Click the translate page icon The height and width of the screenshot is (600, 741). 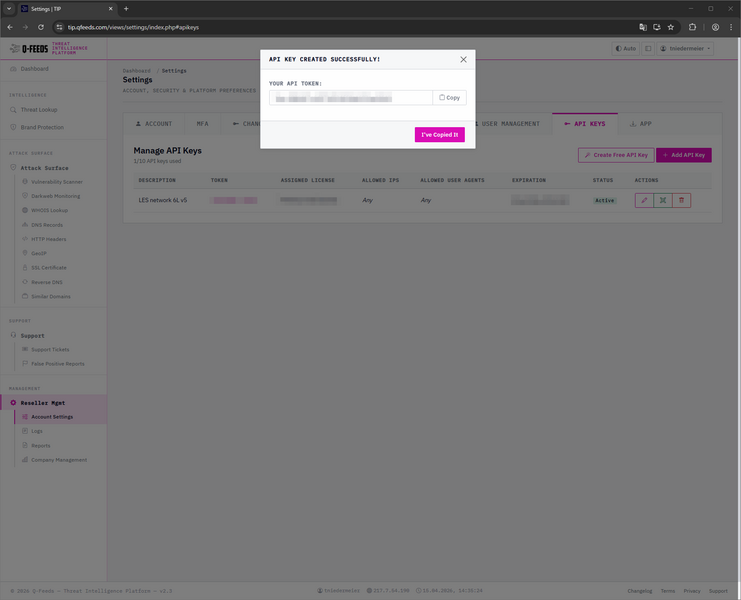click(643, 27)
